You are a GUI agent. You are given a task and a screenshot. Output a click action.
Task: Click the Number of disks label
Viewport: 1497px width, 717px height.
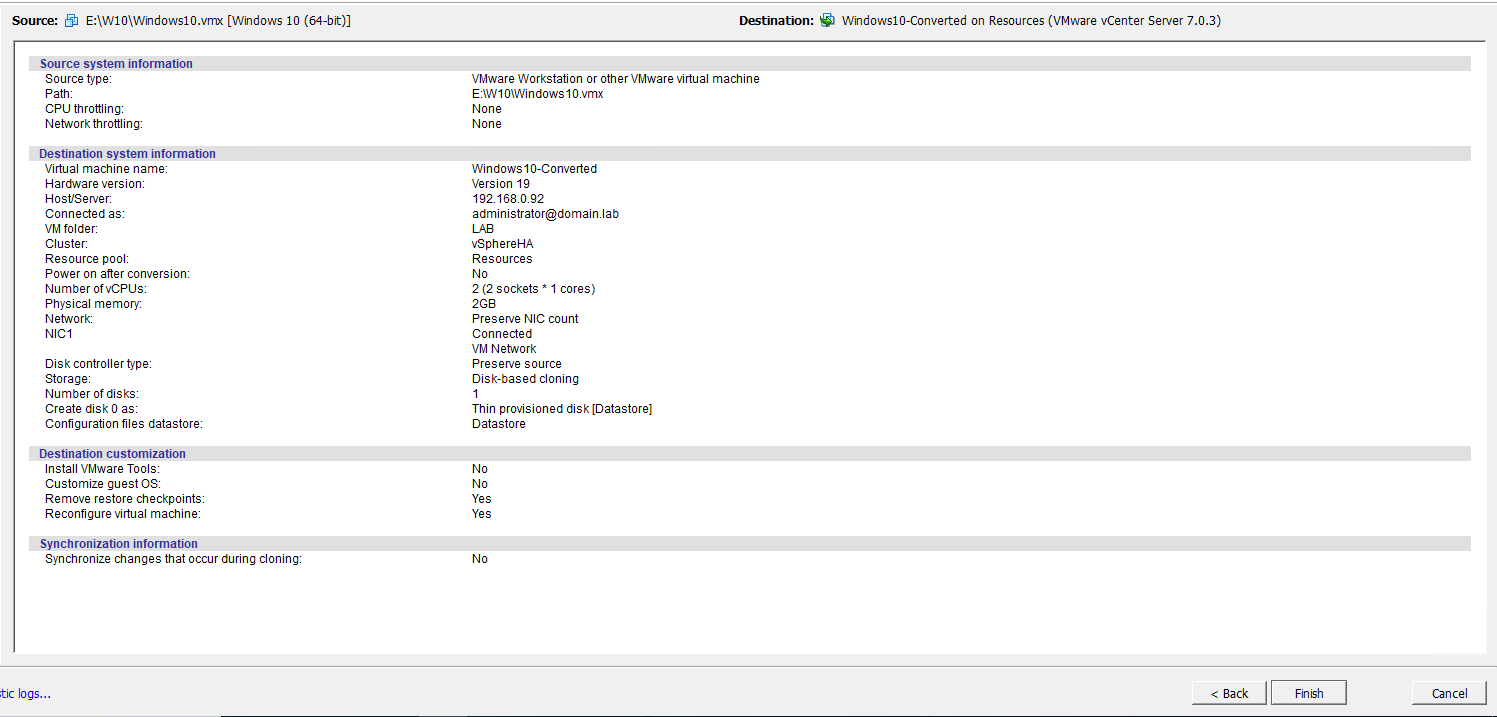(92, 394)
